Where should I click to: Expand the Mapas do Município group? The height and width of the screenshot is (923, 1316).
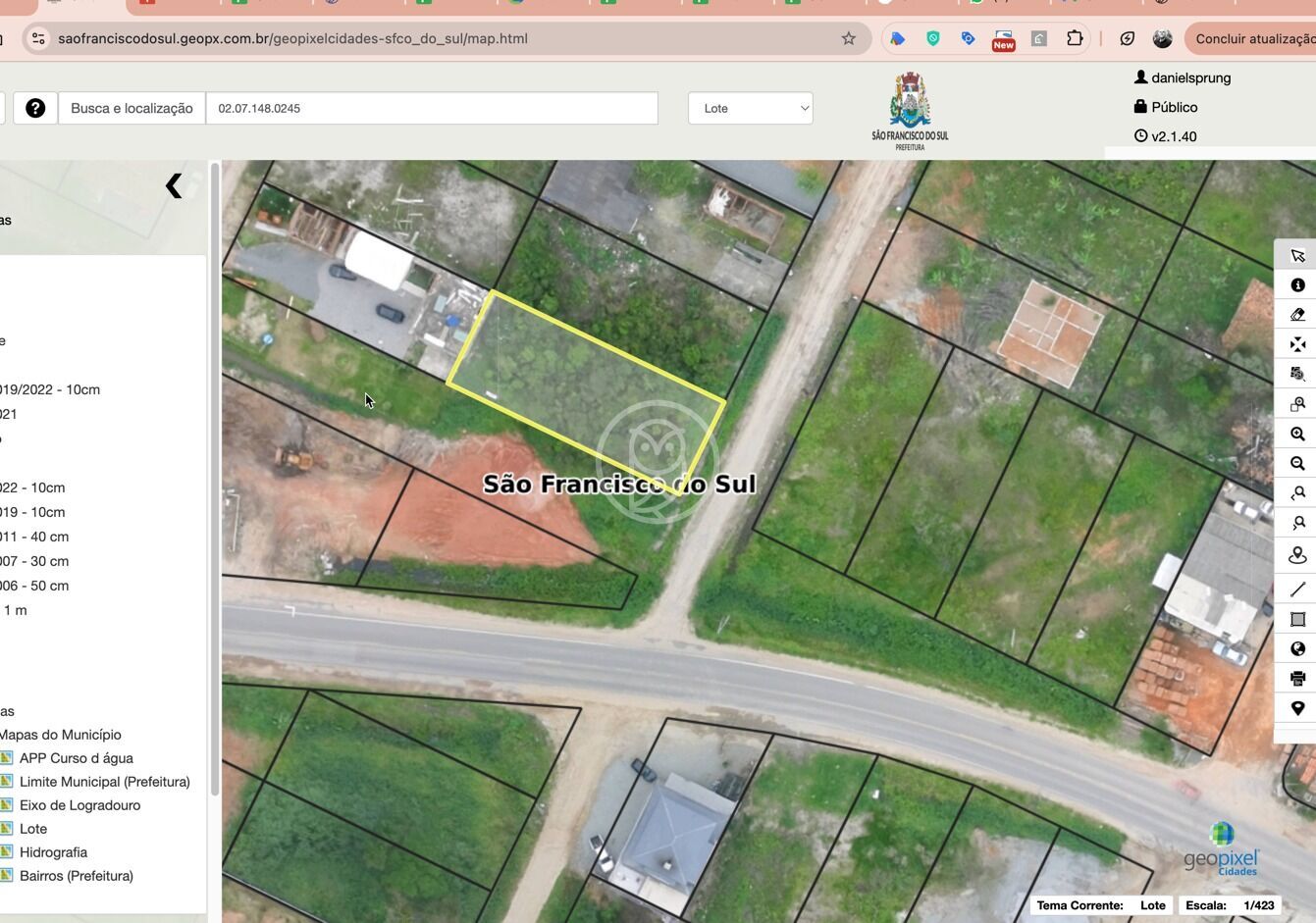[61, 735]
